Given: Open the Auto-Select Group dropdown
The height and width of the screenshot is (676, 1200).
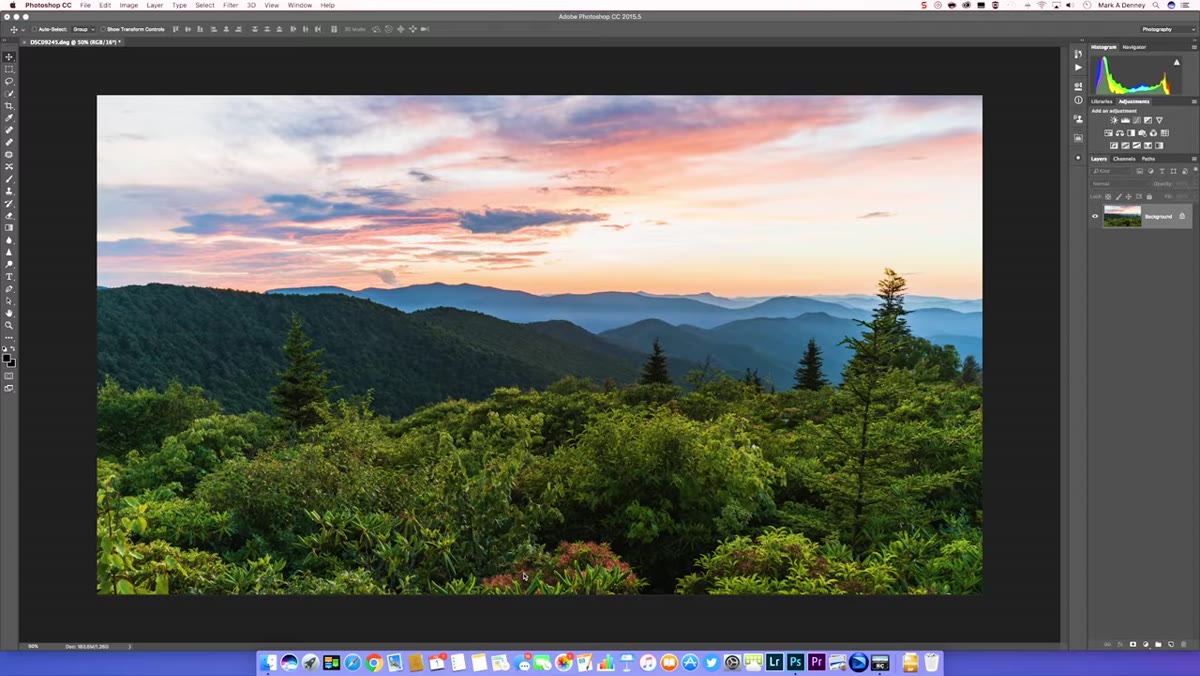Looking at the screenshot, I should (84, 29).
